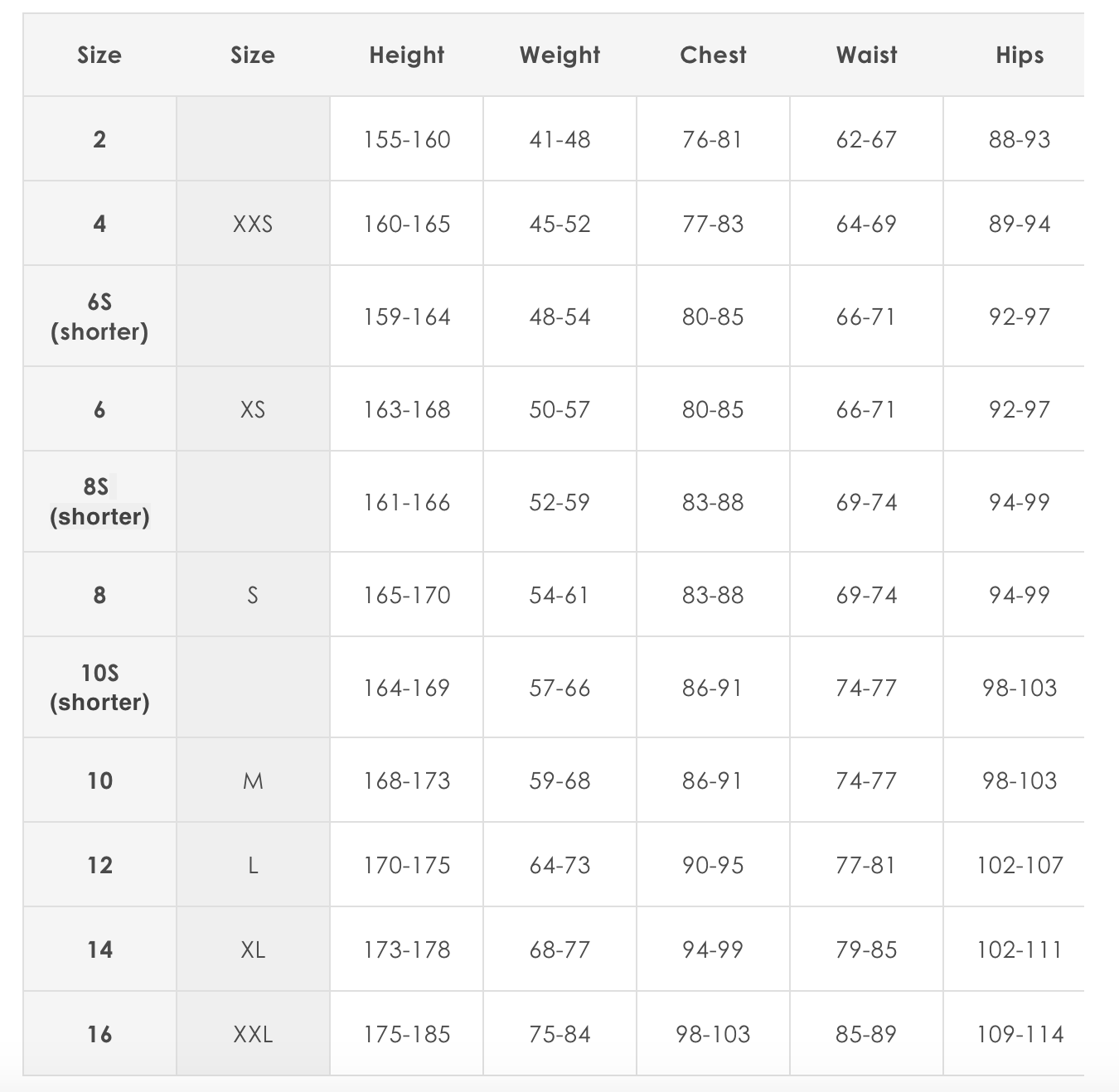
Task: Click the 8S (shorter) row label
Action: point(99,502)
